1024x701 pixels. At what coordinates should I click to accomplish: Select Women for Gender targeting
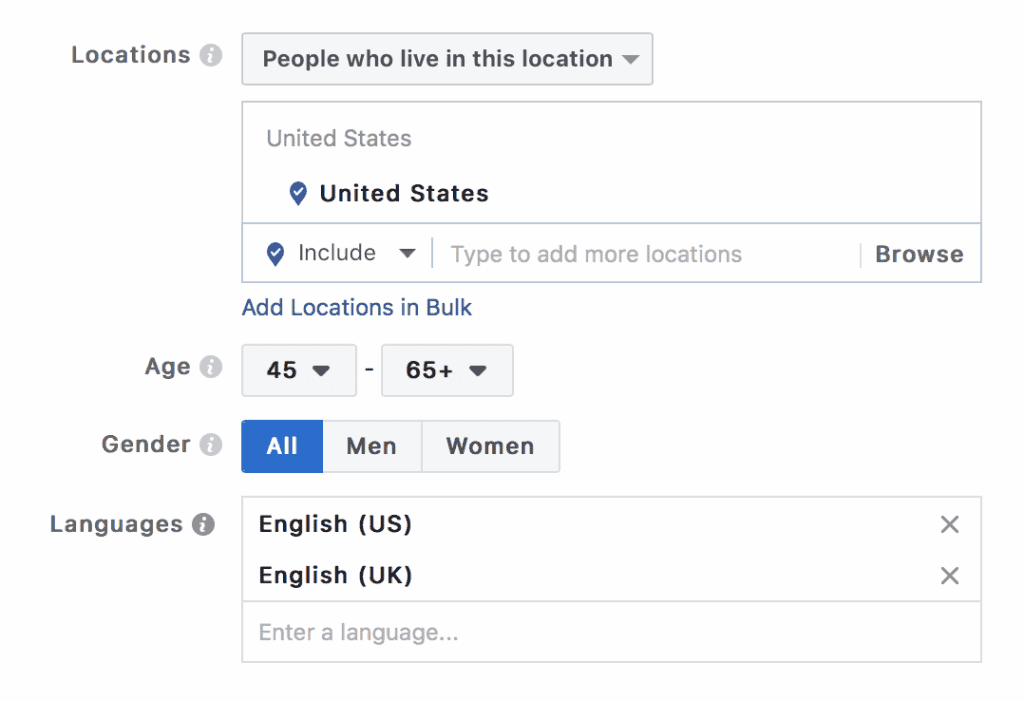tap(490, 446)
